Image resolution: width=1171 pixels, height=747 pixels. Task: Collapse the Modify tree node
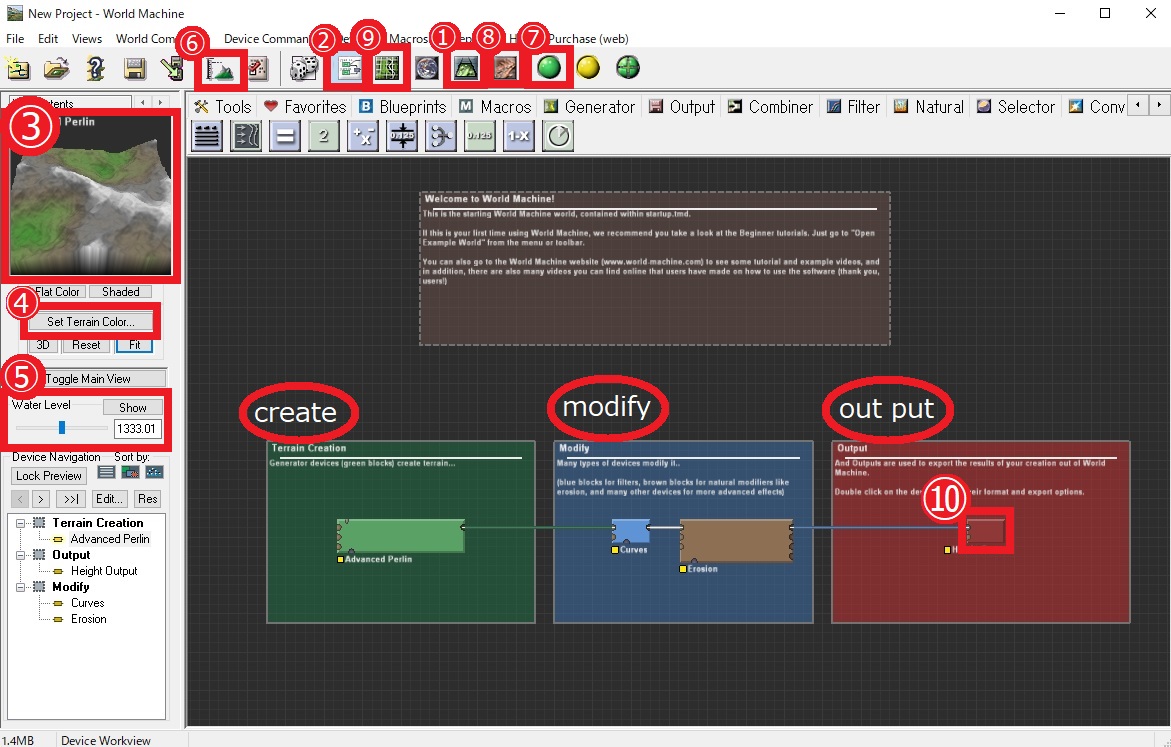21,587
